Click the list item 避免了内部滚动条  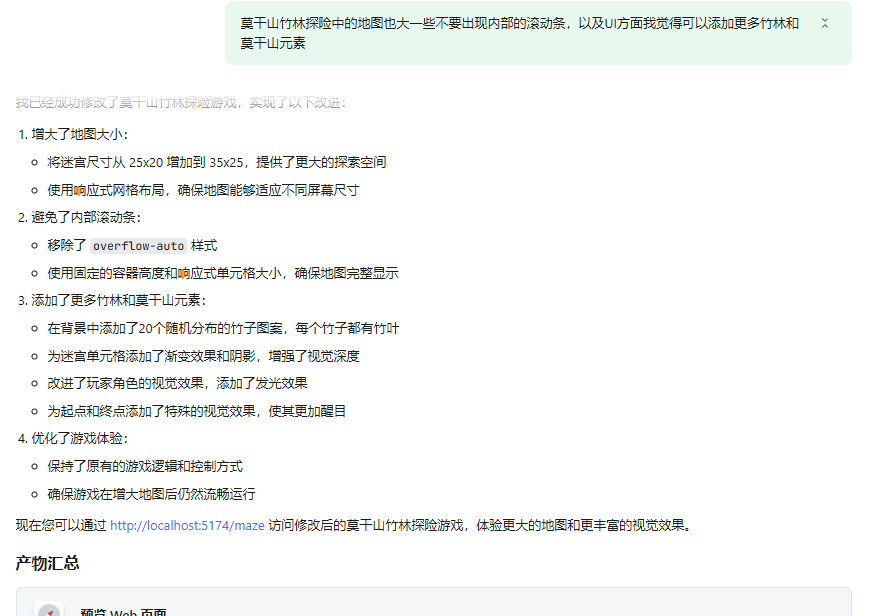tap(86, 217)
